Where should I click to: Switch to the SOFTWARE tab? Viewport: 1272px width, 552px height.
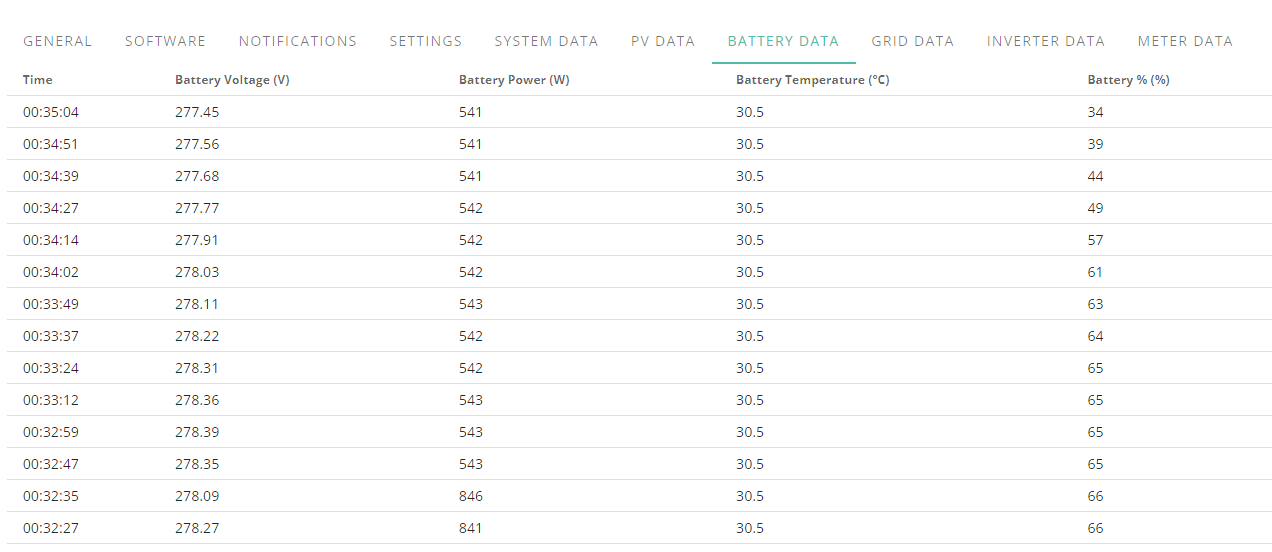pyautogui.click(x=165, y=41)
